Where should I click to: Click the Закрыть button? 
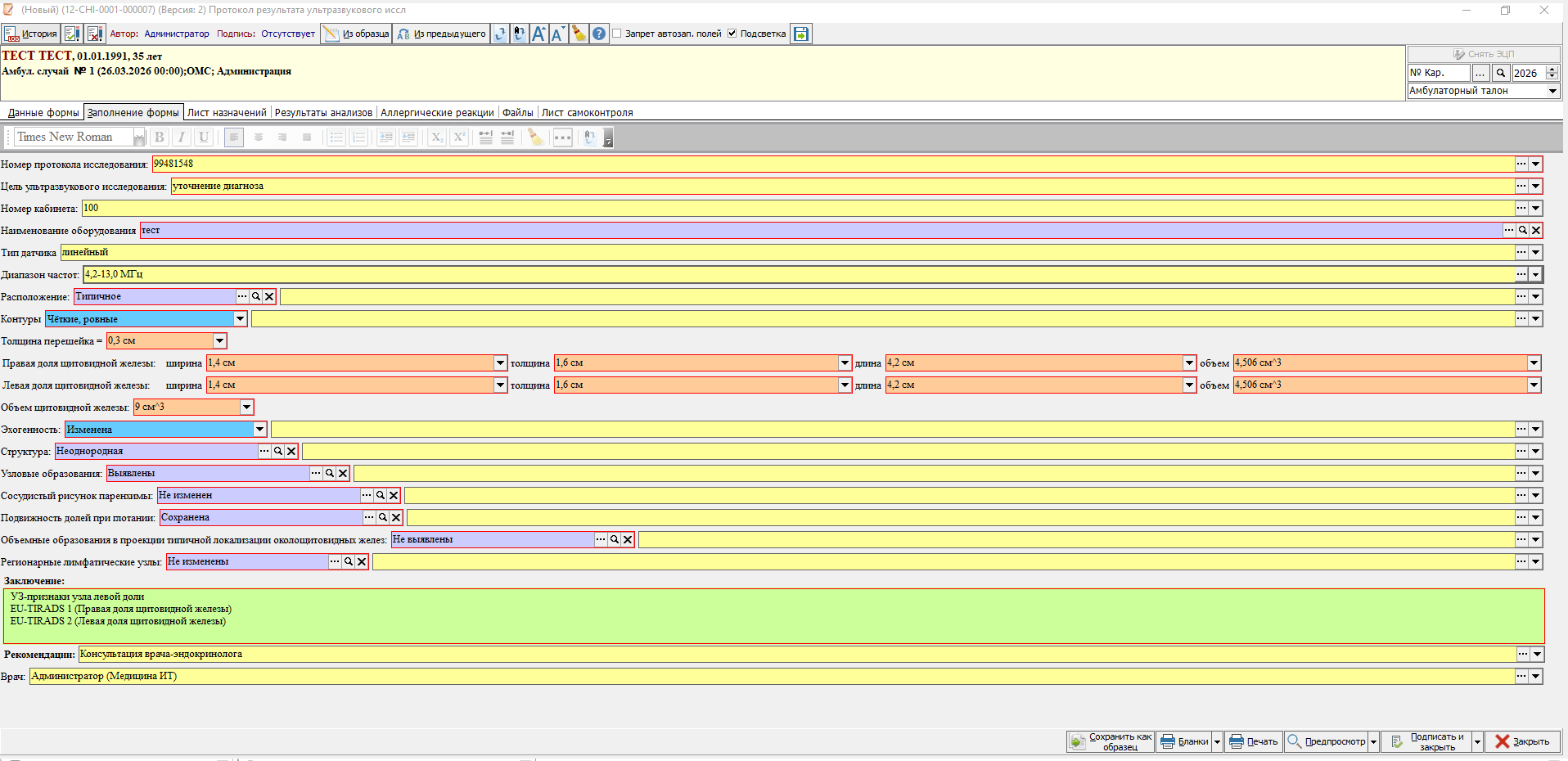(1523, 741)
